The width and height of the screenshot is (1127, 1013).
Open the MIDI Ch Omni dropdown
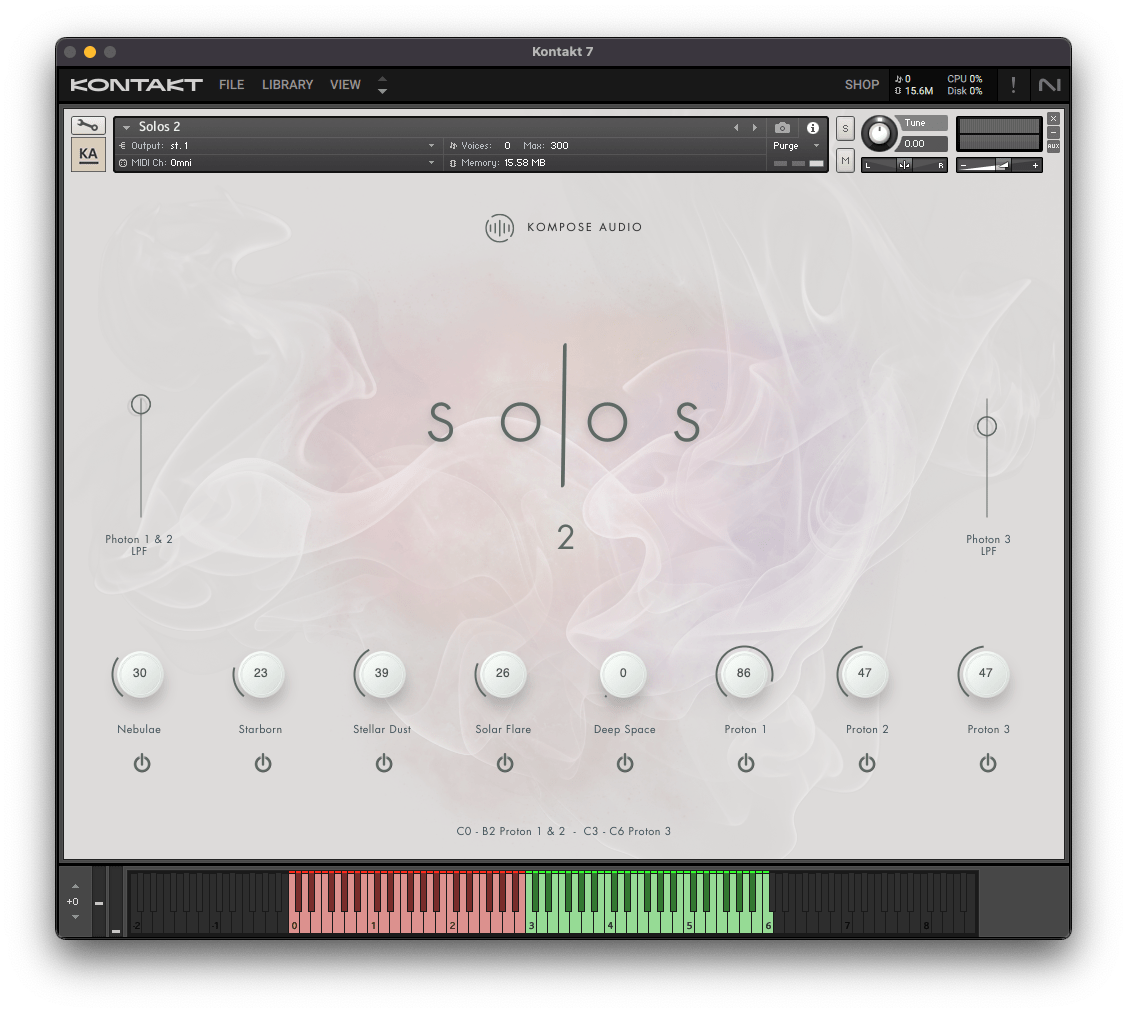pos(431,163)
